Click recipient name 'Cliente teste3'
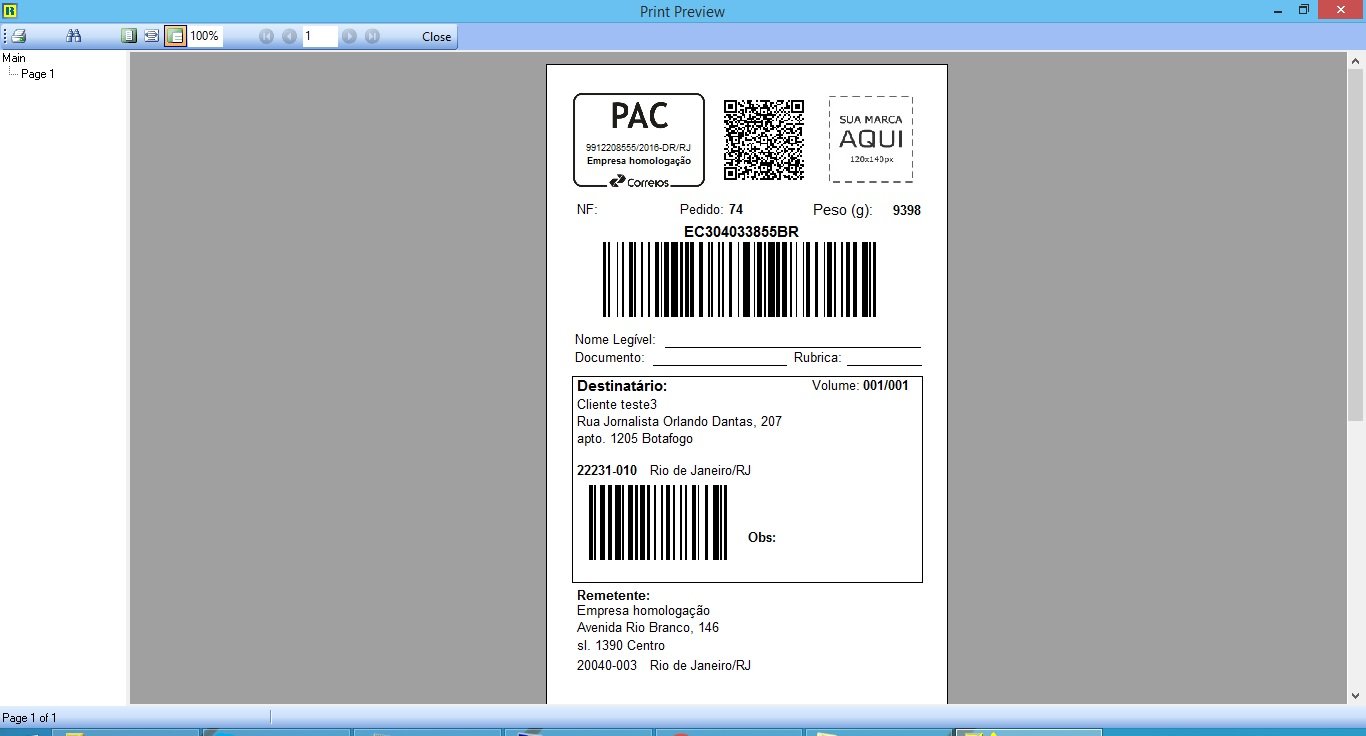 [x=617, y=405]
